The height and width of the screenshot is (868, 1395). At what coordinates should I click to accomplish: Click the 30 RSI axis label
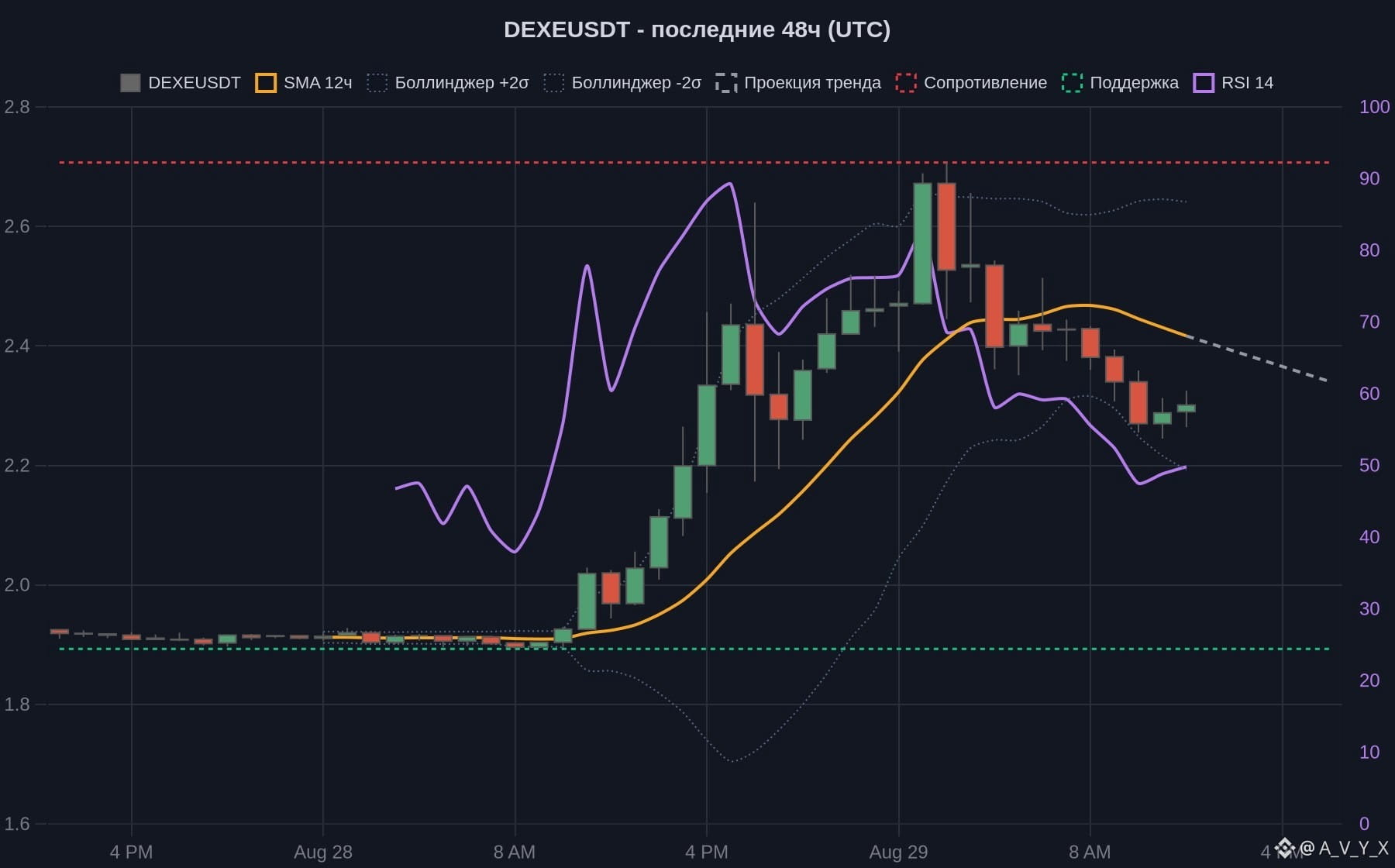pos(1369,609)
